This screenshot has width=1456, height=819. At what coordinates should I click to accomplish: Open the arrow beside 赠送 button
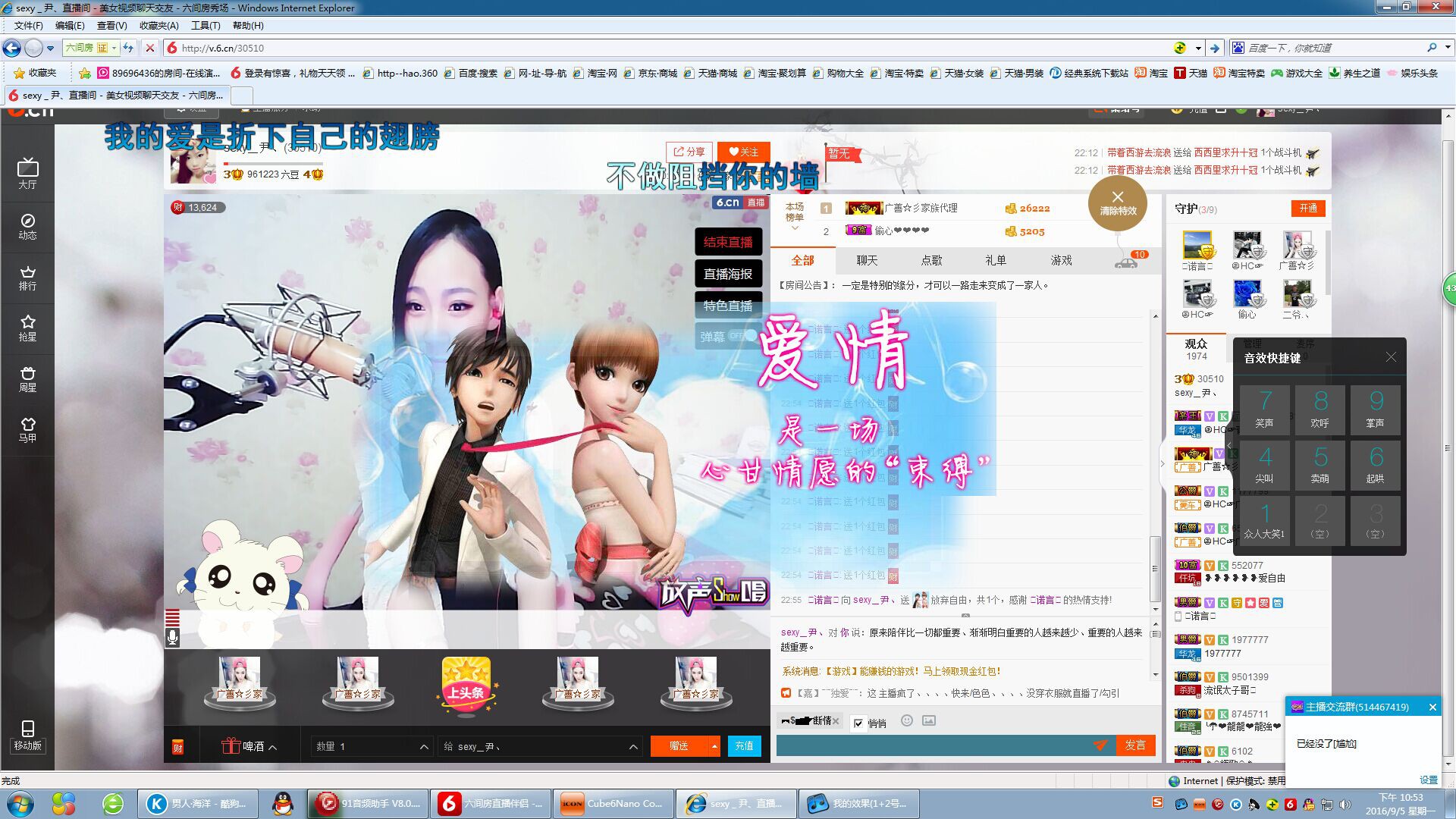(714, 746)
